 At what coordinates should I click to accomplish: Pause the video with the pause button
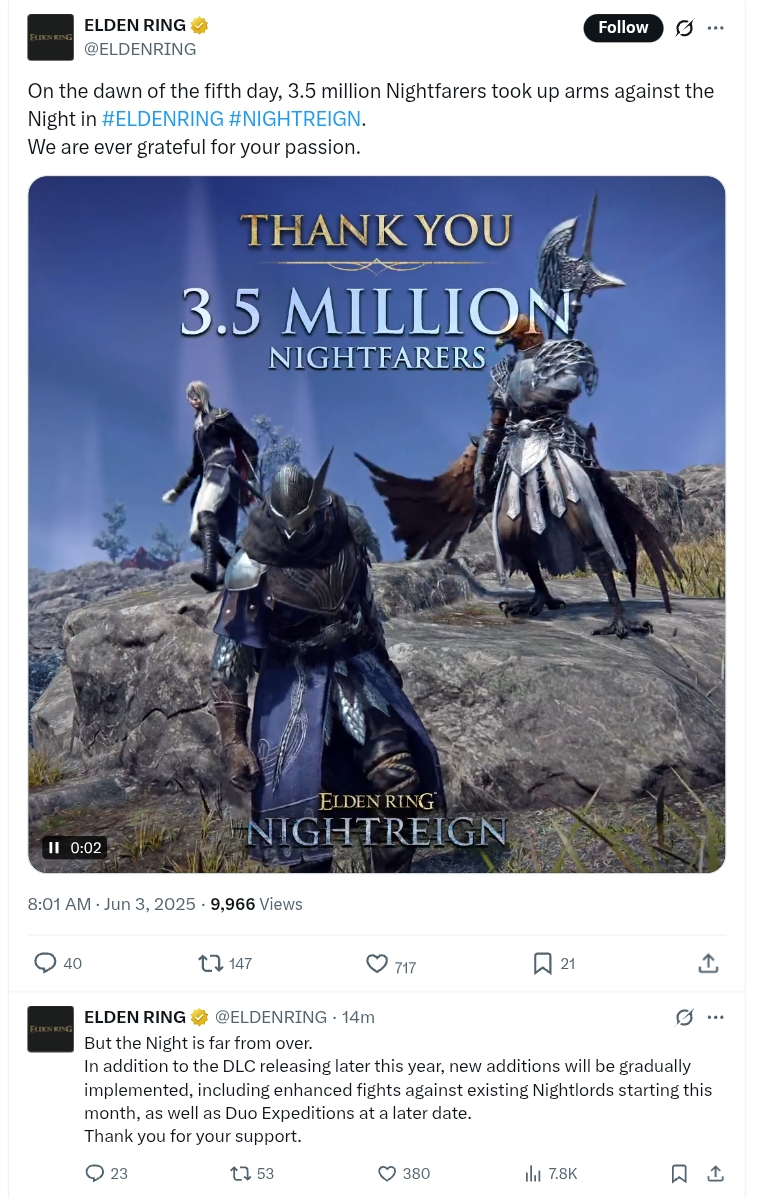pos(53,847)
